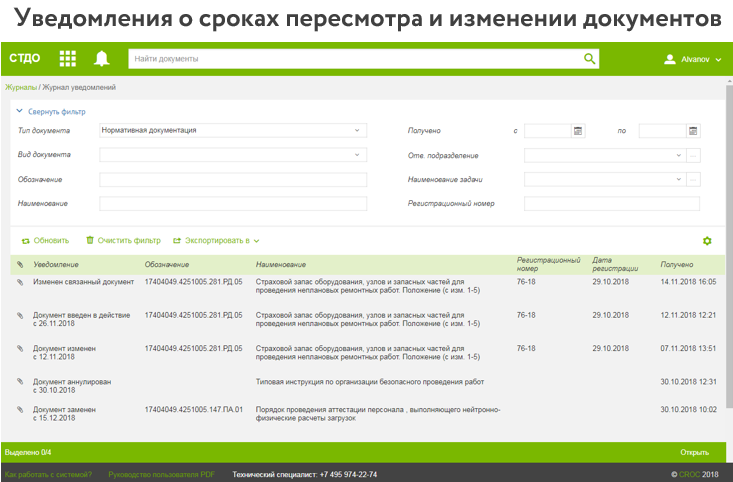Click the user avatar icon
The width and height of the screenshot is (733, 482).
(x=670, y=59)
